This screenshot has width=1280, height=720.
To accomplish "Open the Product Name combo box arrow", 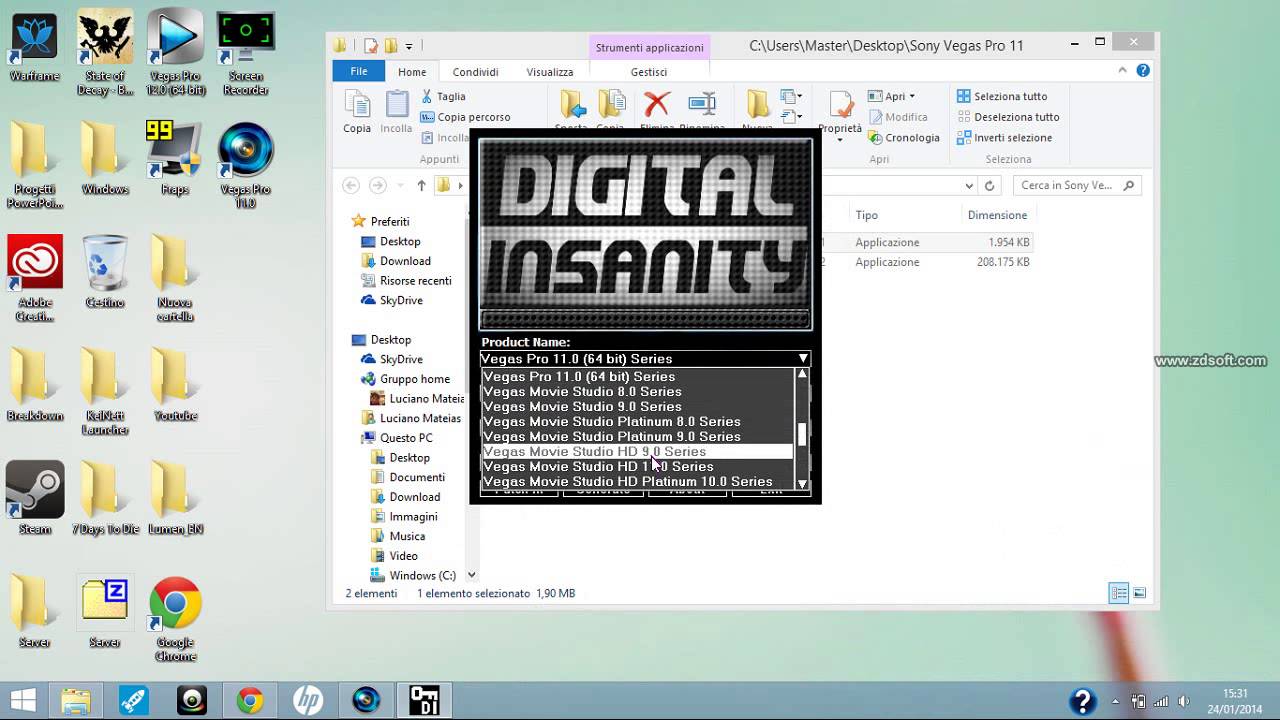I will [x=803, y=358].
